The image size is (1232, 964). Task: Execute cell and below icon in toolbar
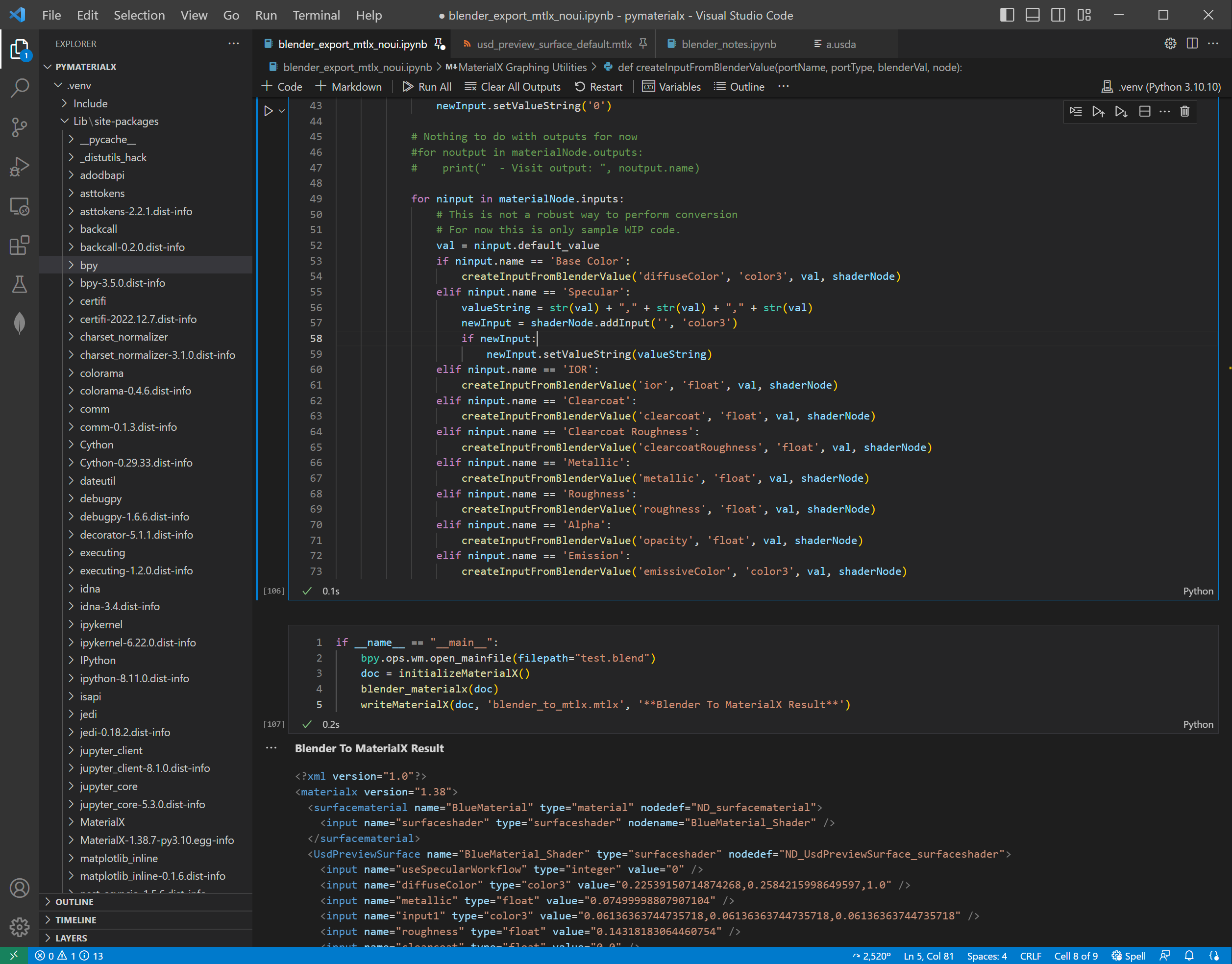pyautogui.click(x=1121, y=112)
